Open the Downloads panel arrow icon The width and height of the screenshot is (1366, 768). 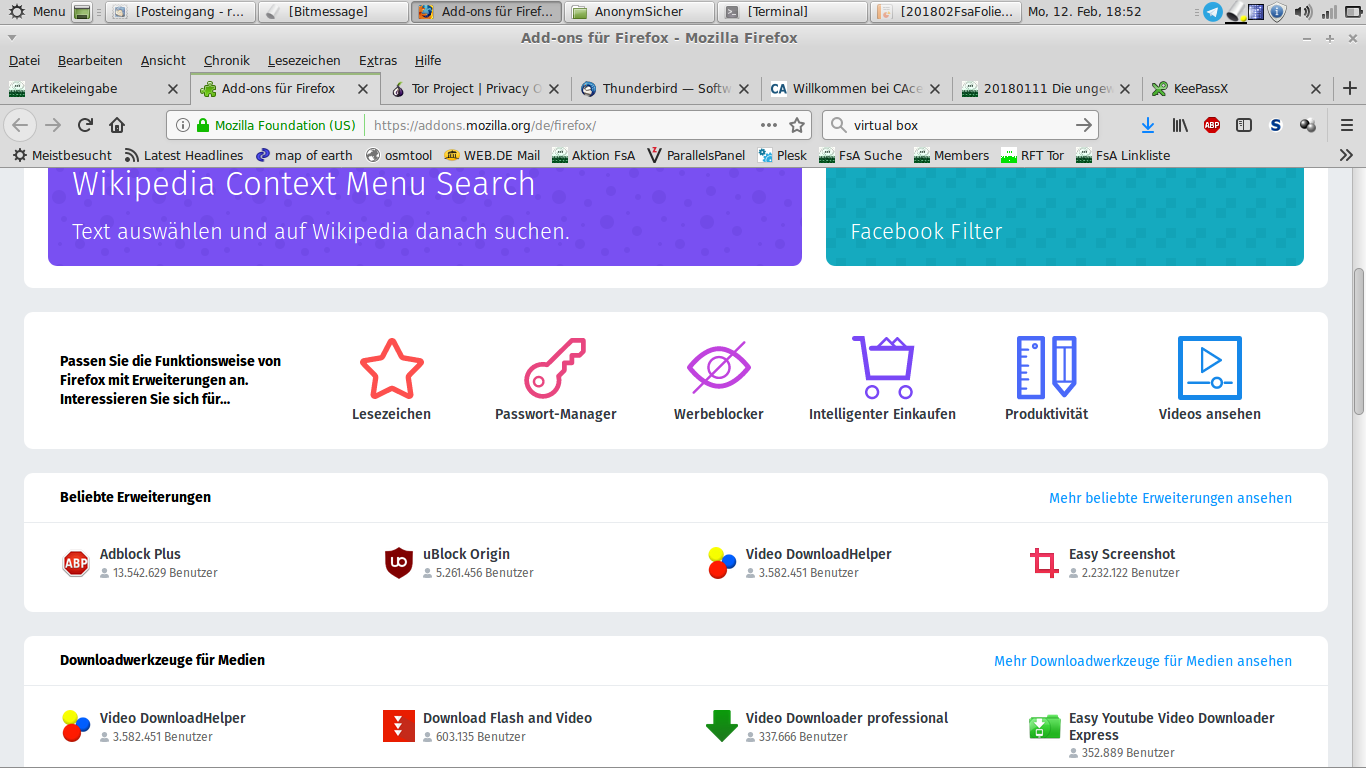[x=1148, y=125]
